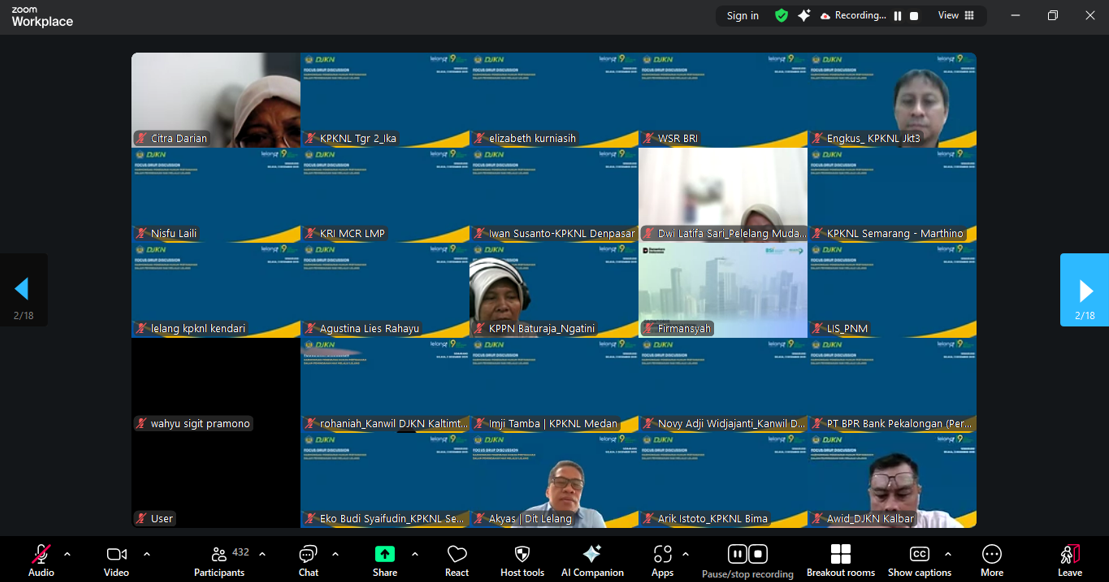Viewport: 1109px width, 582px height.
Task: Open the Chat panel
Action: [308, 560]
